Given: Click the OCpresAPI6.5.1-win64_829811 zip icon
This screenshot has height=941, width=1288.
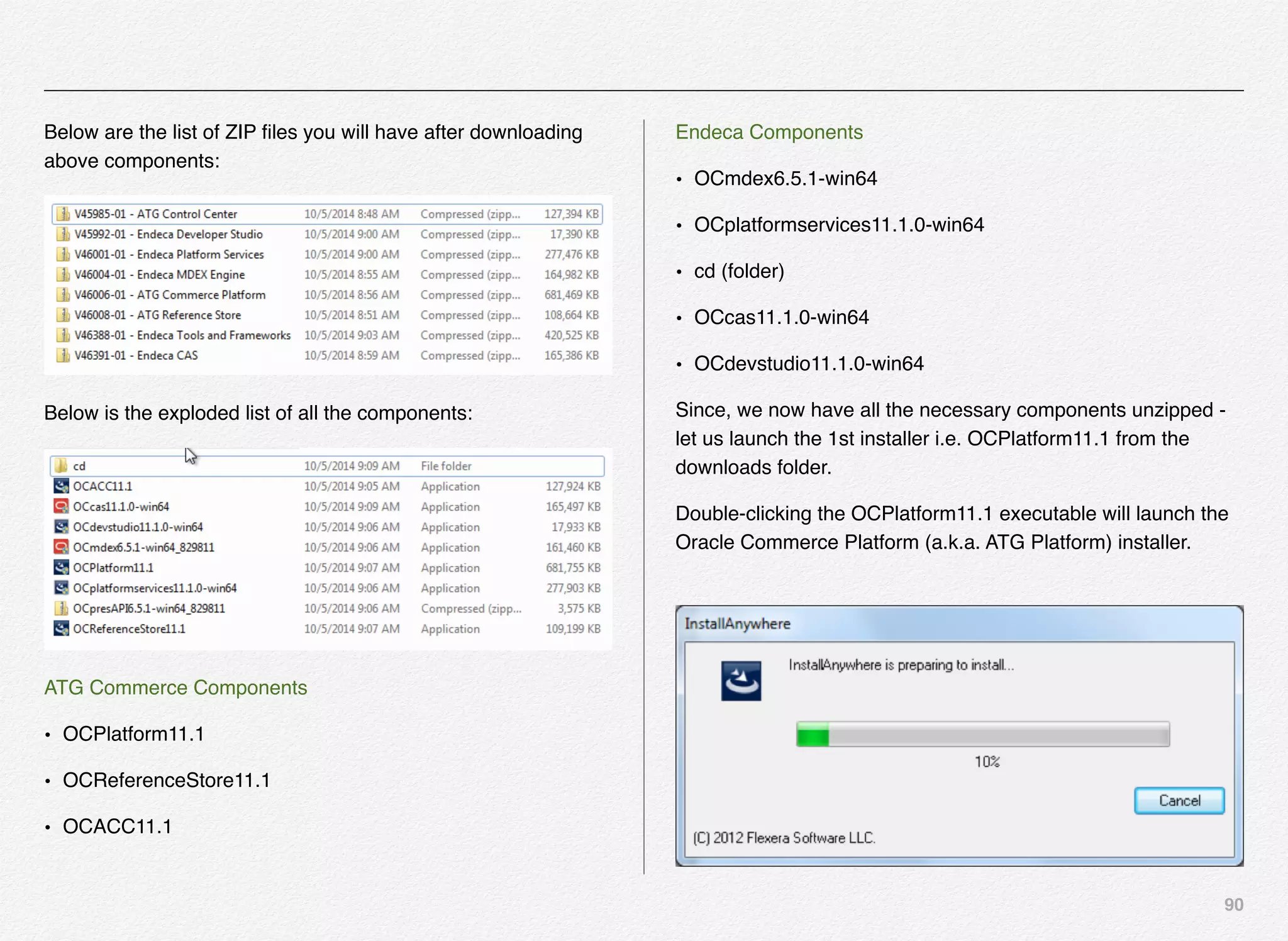Looking at the screenshot, I should 61,608.
